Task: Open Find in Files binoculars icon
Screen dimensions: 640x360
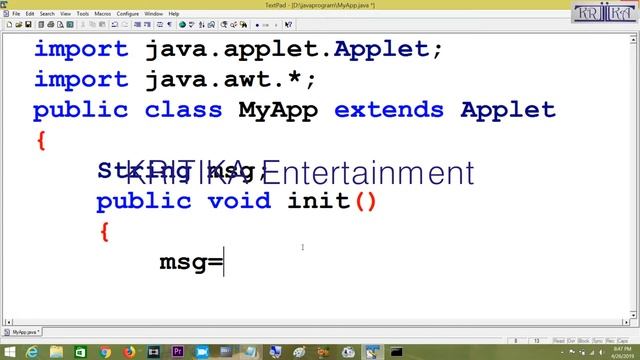Action: [243, 24]
